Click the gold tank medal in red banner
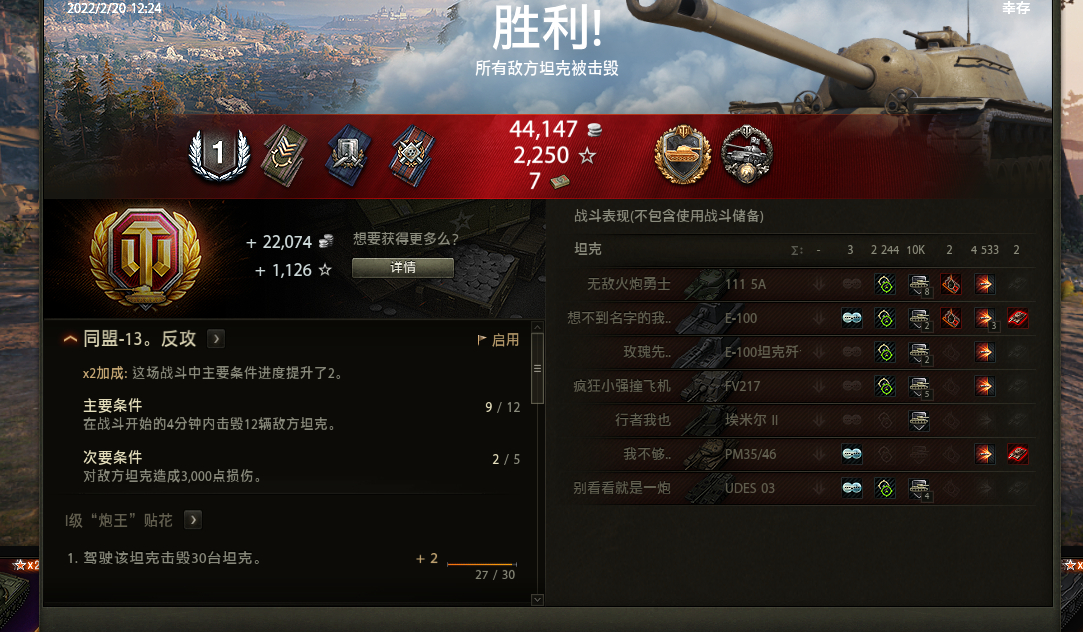 [x=682, y=155]
